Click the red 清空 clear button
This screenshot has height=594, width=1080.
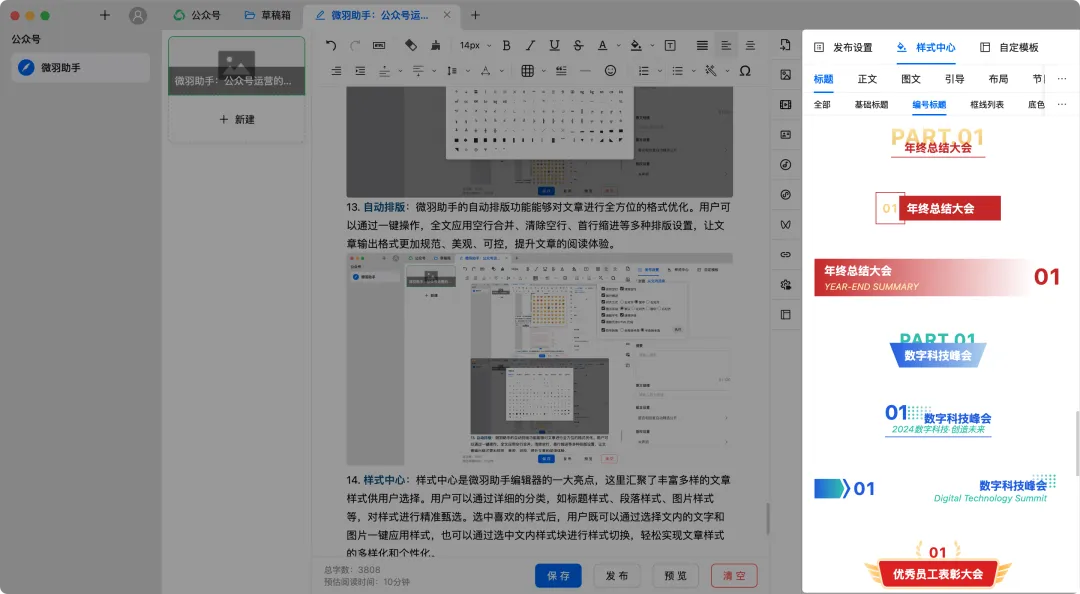[734, 575]
